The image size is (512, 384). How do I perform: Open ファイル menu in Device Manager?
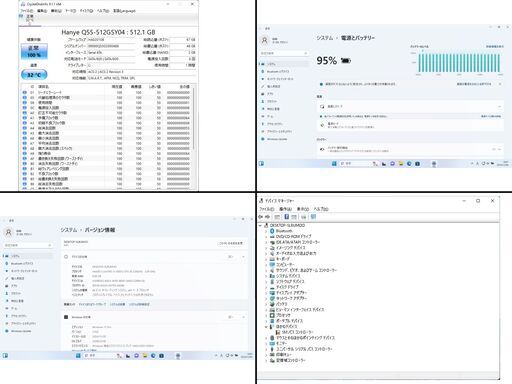click(267, 209)
